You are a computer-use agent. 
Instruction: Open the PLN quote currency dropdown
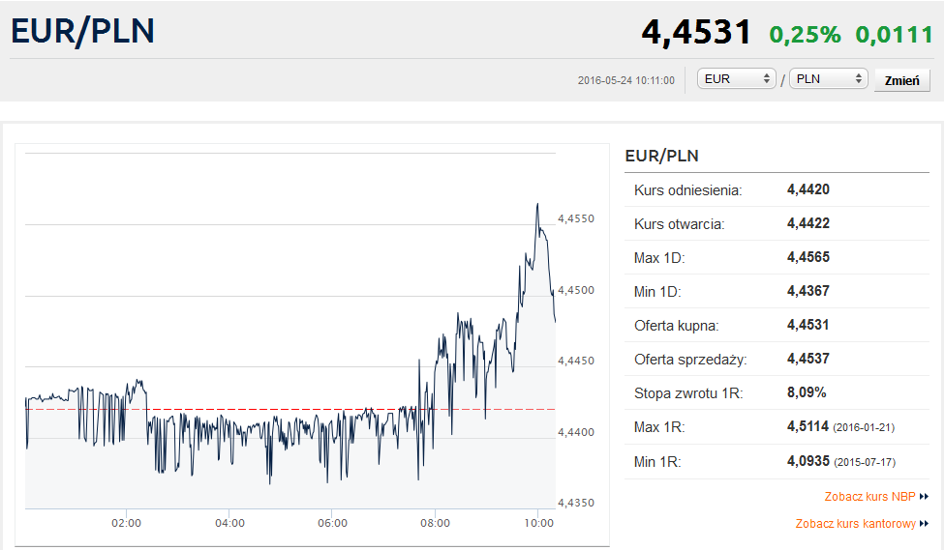[x=828, y=79]
